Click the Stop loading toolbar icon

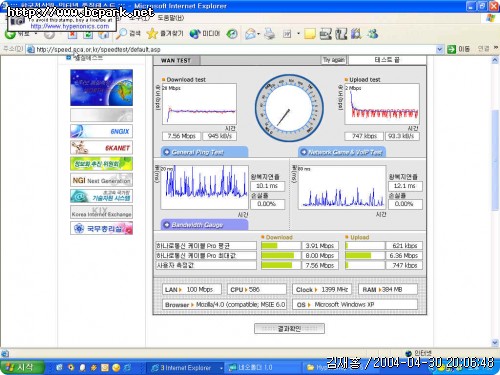[72, 34]
